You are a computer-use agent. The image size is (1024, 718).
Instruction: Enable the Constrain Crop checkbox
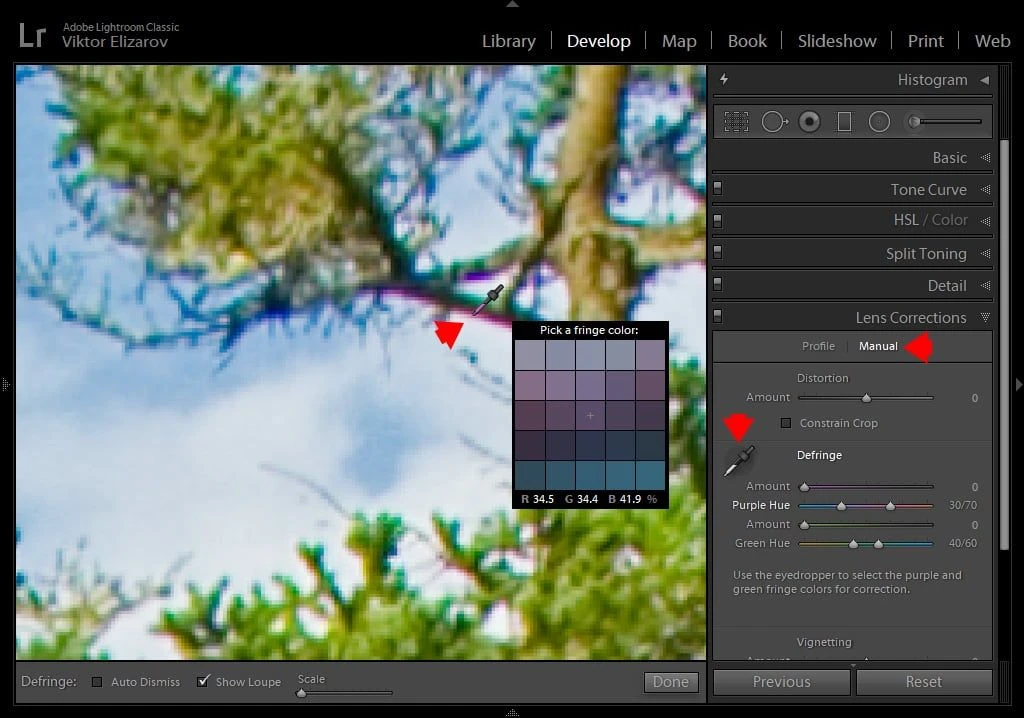(786, 423)
